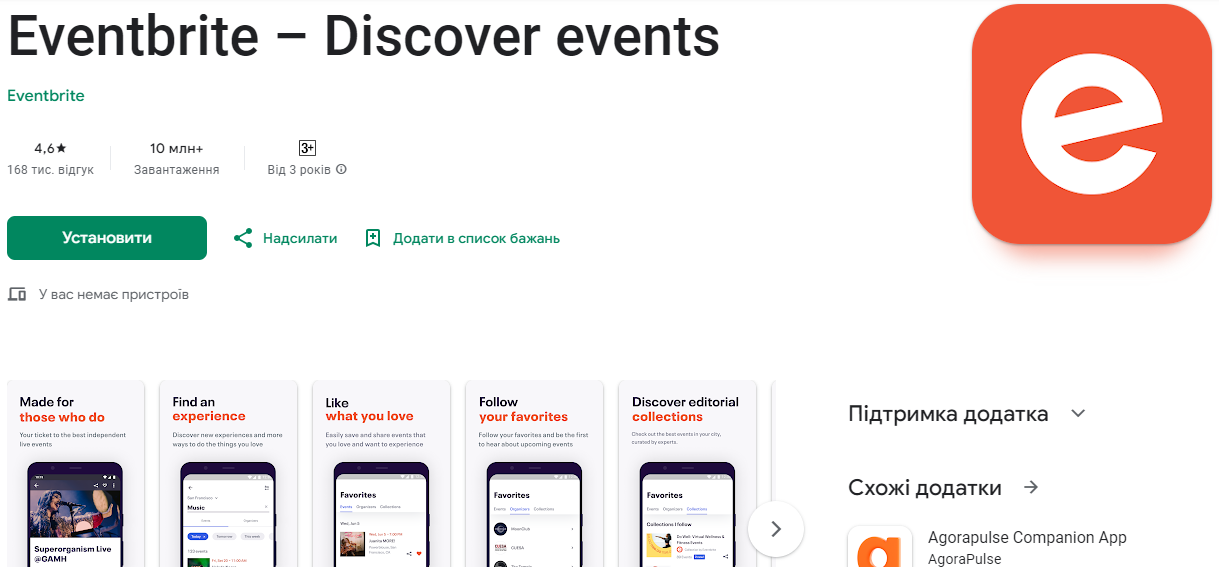Open the 'Discover editorial collections' screenshot
The image size is (1219, 567).
coord(688,473)
